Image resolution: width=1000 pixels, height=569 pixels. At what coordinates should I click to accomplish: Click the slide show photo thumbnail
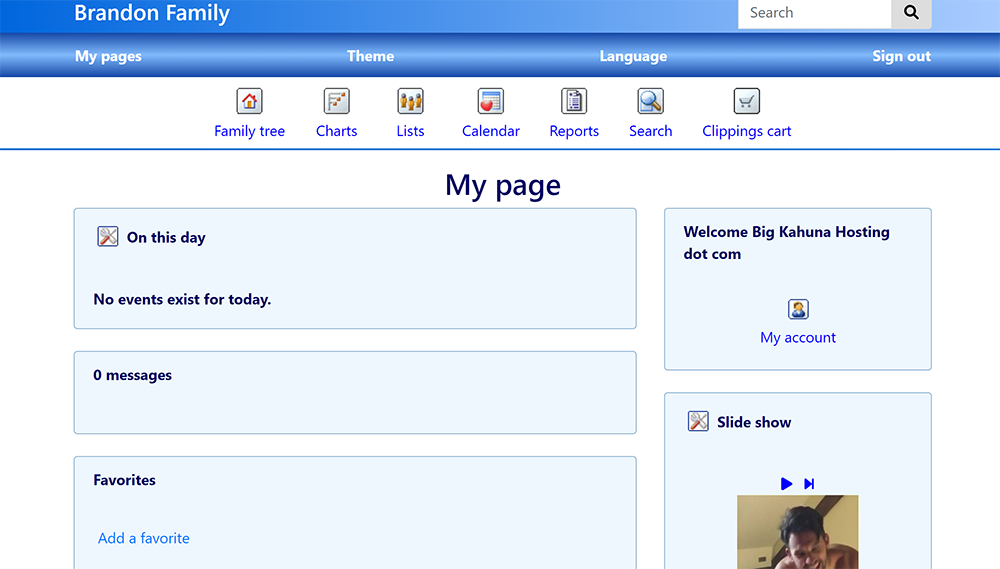pos(798,532)
